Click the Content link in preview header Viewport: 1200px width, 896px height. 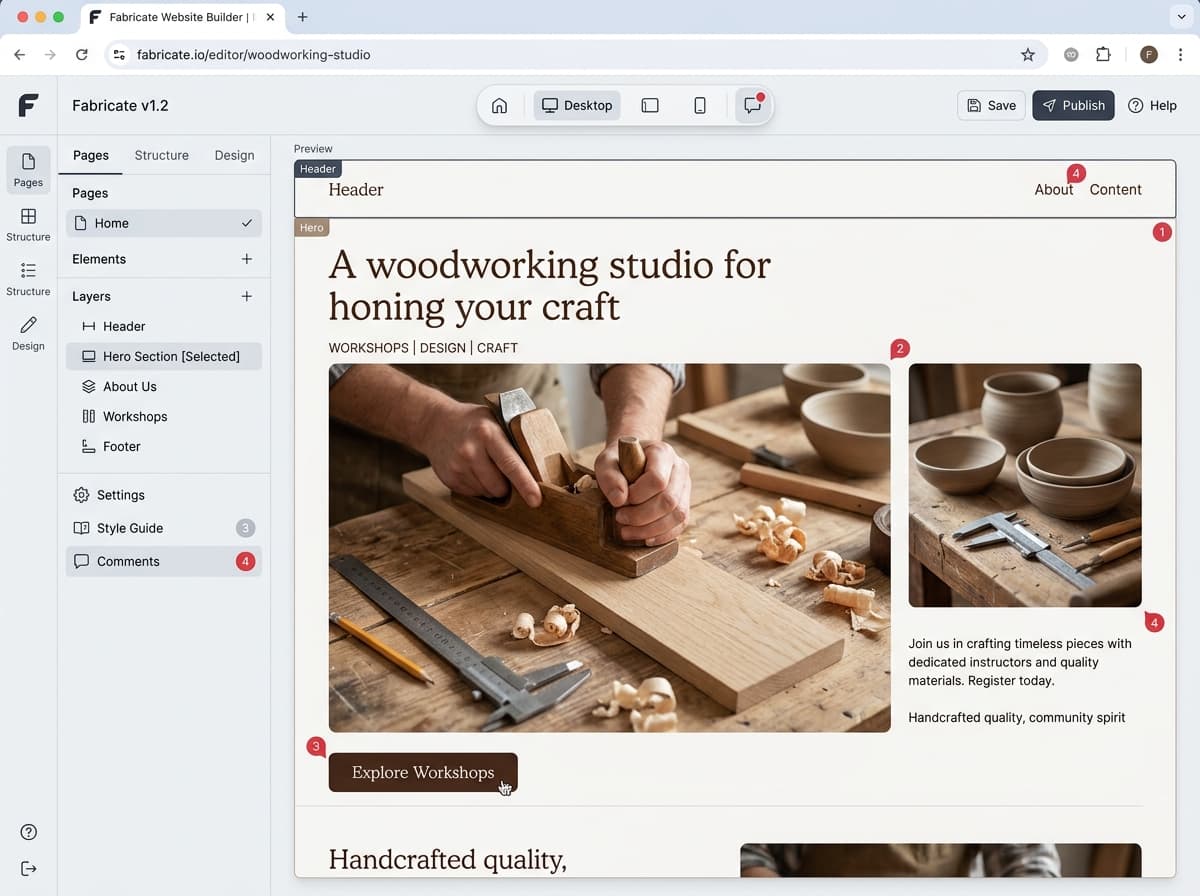click(1116, 189)
